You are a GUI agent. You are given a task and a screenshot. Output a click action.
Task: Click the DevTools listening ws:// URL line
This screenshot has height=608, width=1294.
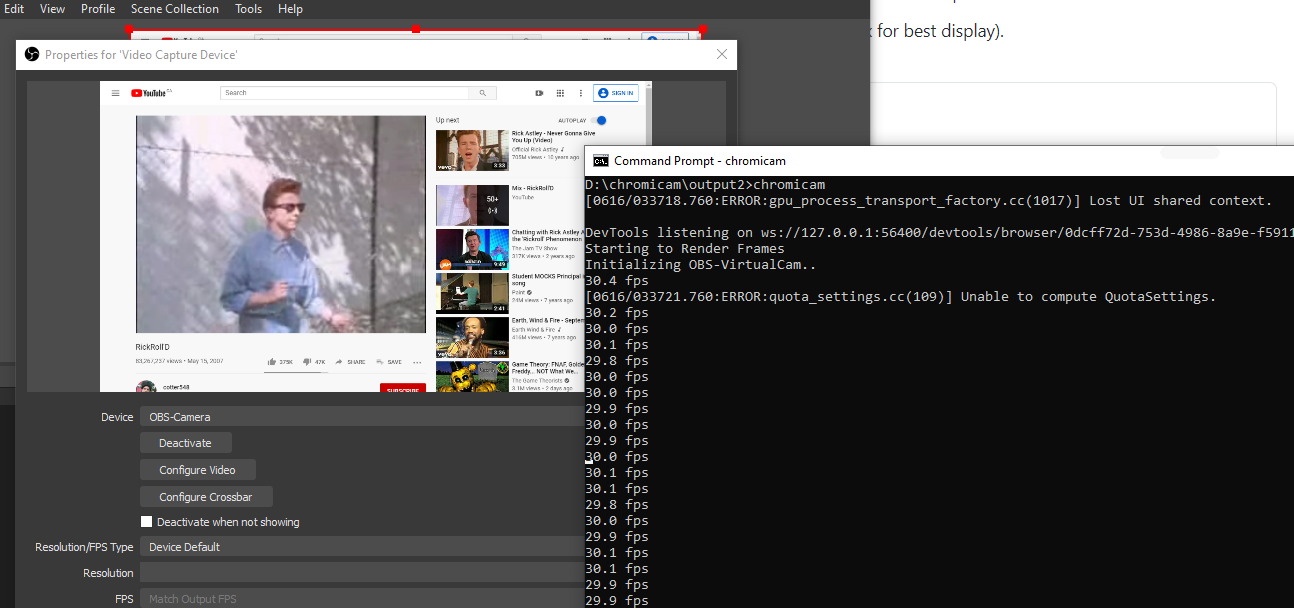click(x=939, y=232)
